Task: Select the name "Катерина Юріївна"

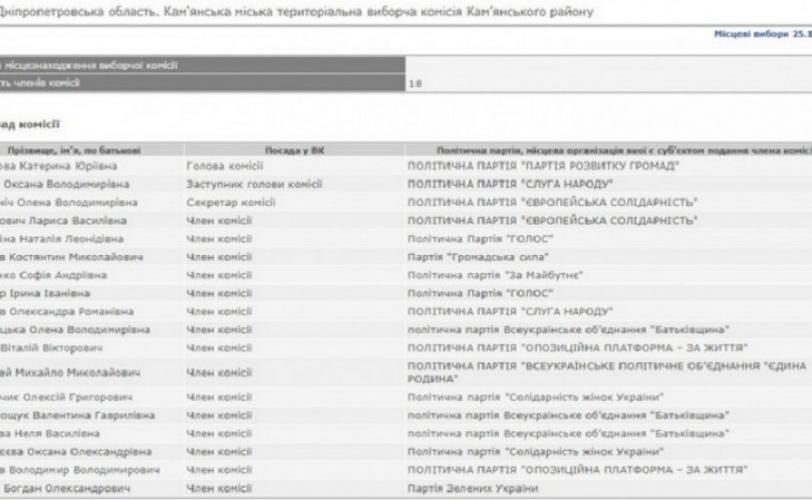Action: [68, 166]
